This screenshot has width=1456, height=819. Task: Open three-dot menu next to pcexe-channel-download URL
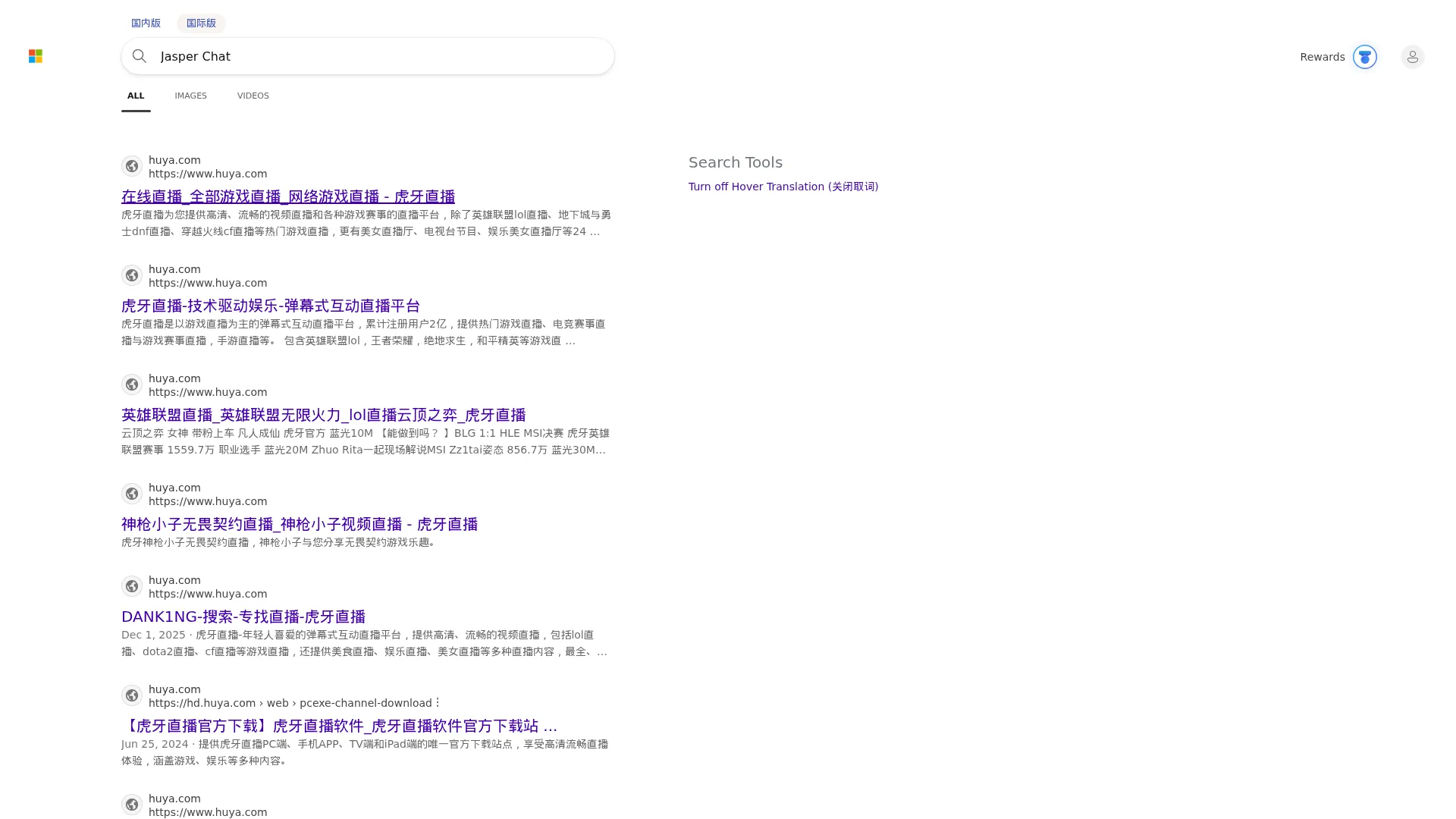click(438, 702)
